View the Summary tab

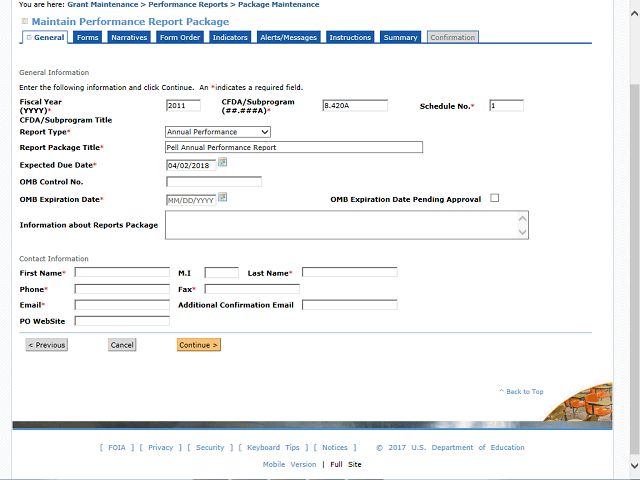[x=400, y=38]
